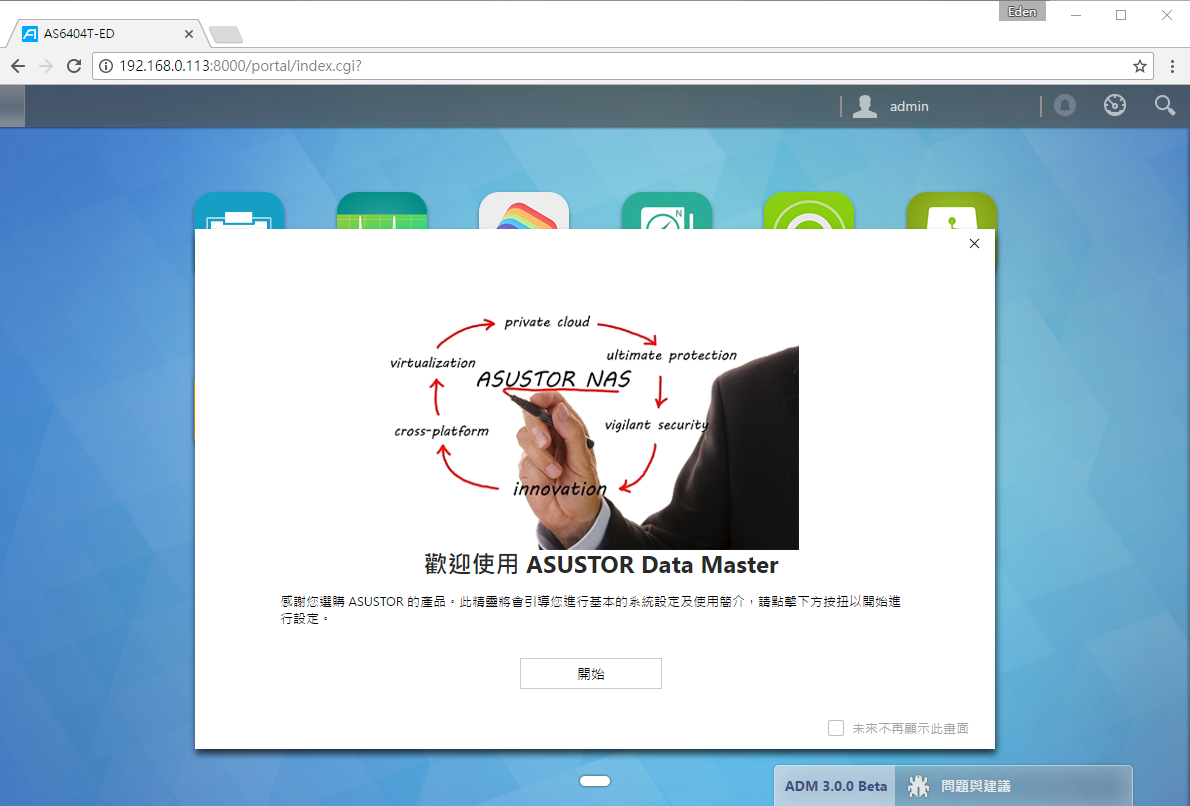Open the 問題與建議 feedback button
Image resolution: width=1190 pixels, height=806 pixels.
pos(1013,786)
